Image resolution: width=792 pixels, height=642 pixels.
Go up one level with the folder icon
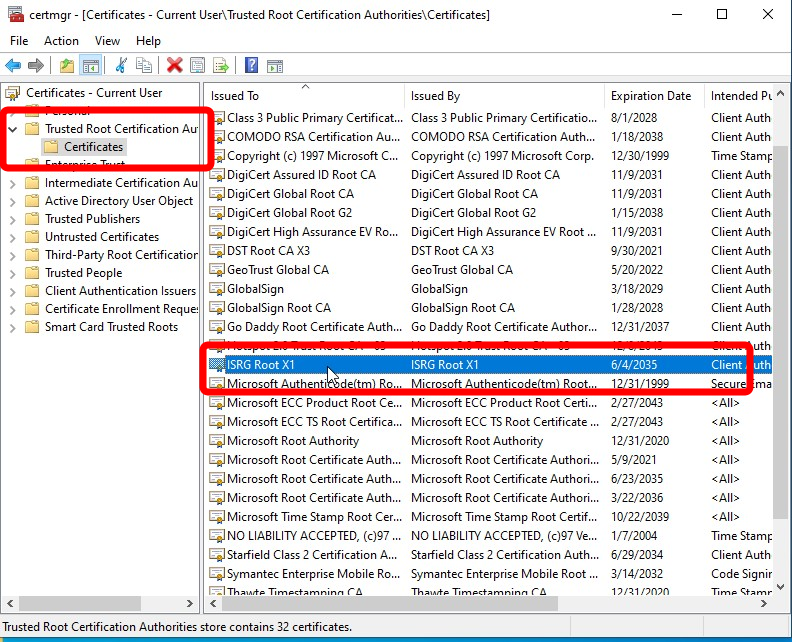67,65
